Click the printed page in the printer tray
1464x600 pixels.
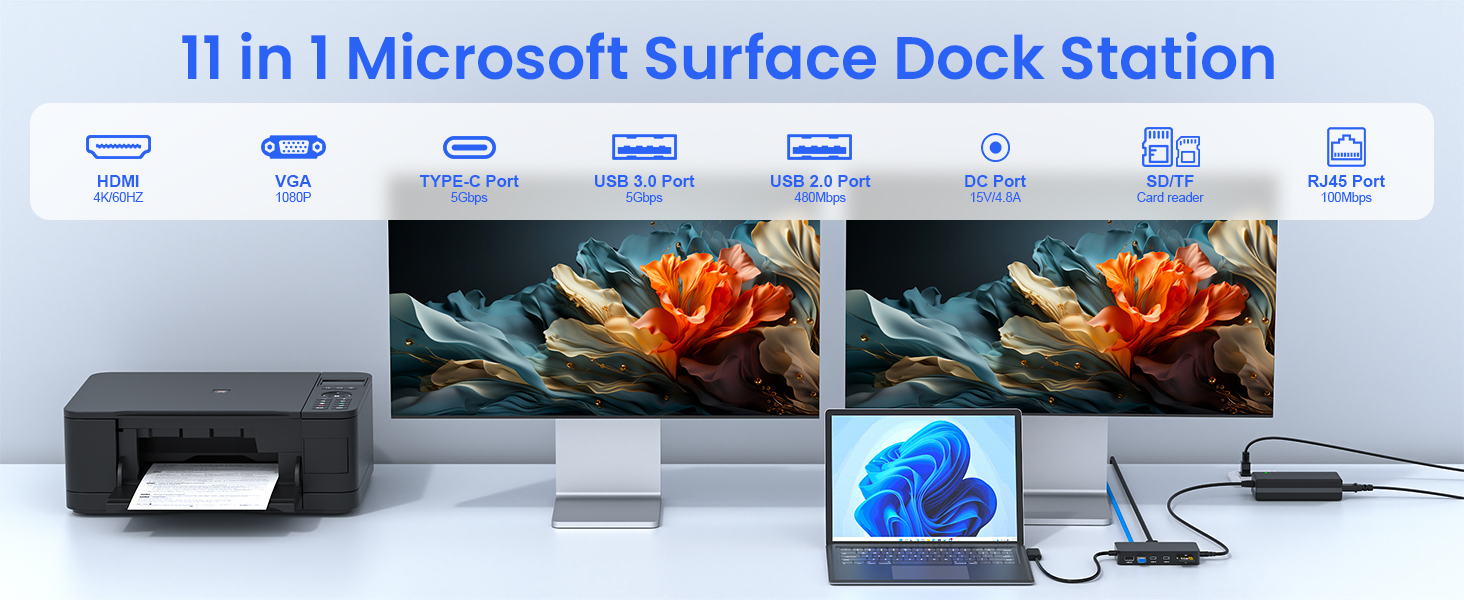[x=207, y=488]
